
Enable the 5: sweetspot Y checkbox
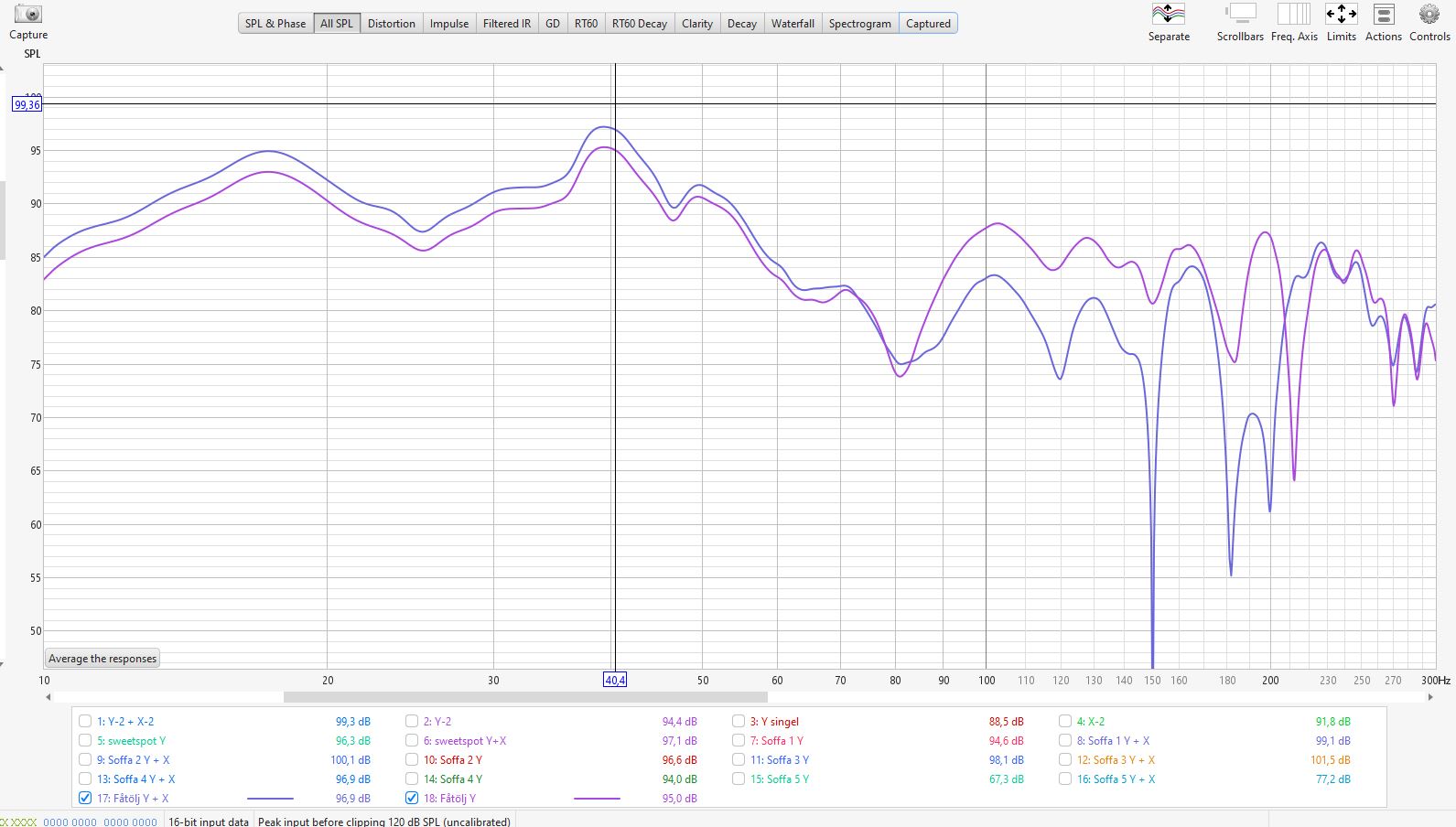coord(85,740)
